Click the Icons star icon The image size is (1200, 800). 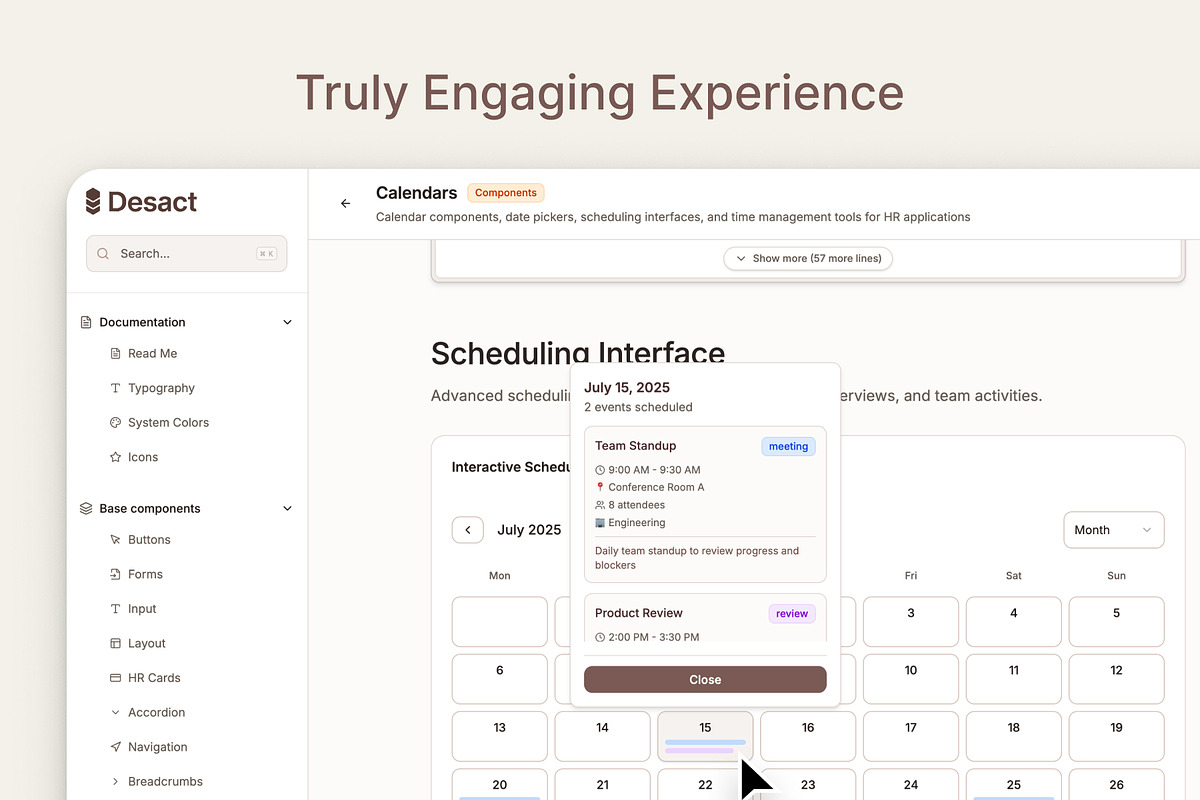pyautogui.click(x=115, y=457)
